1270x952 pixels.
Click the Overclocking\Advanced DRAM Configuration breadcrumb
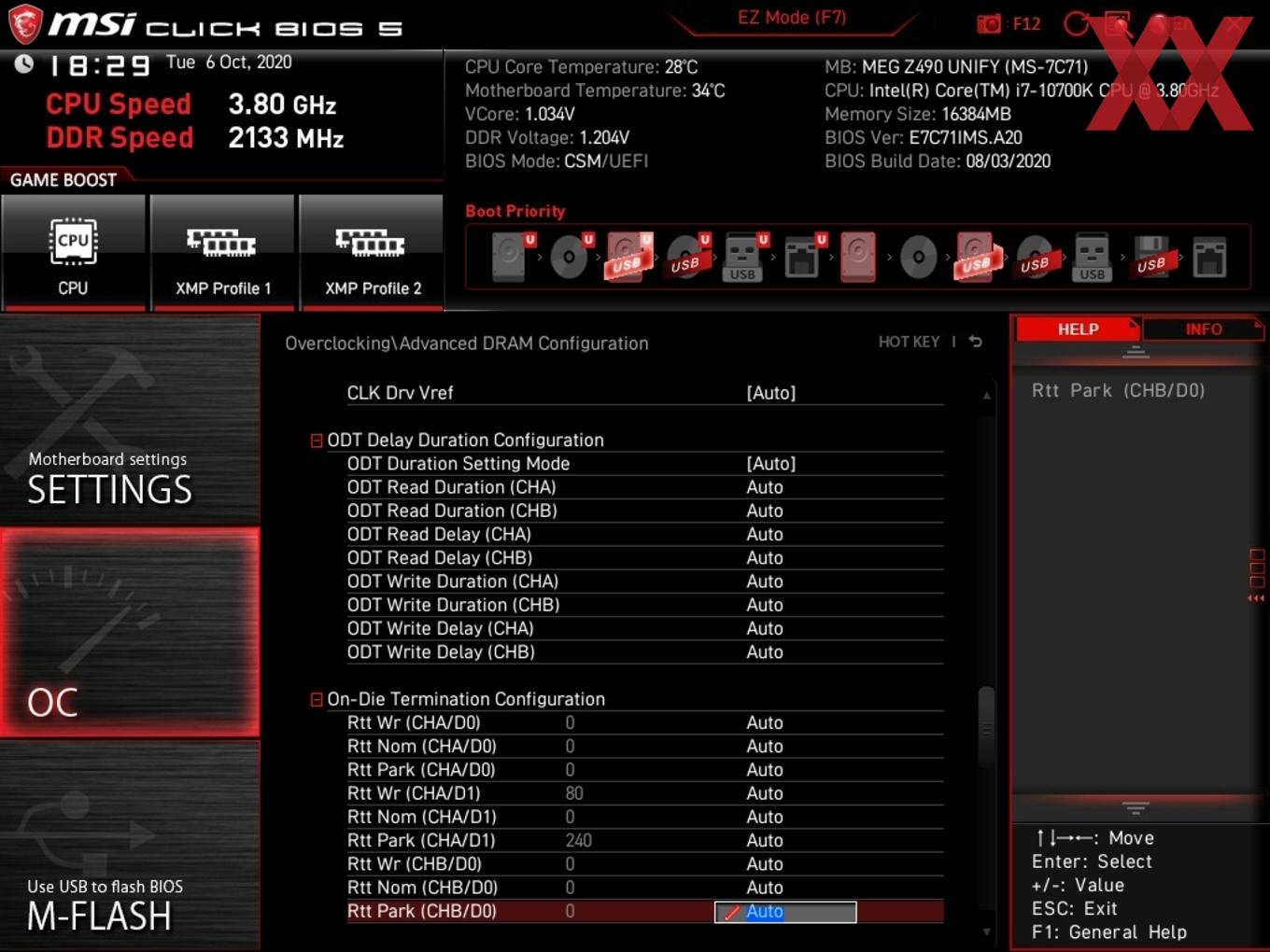[x=466, y=343]
